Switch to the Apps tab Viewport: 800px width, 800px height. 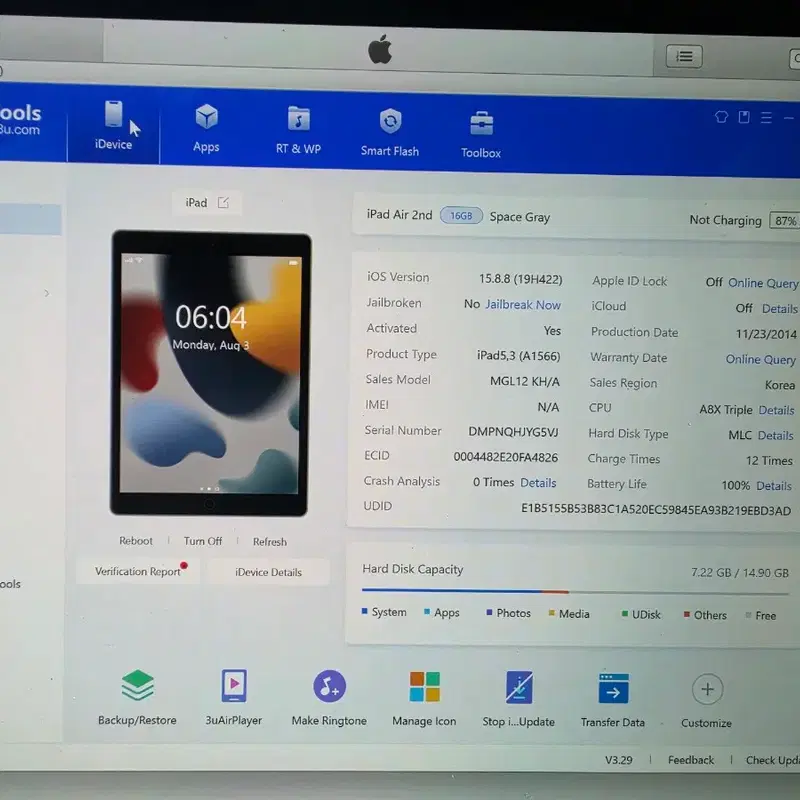(x=206, y=128)
